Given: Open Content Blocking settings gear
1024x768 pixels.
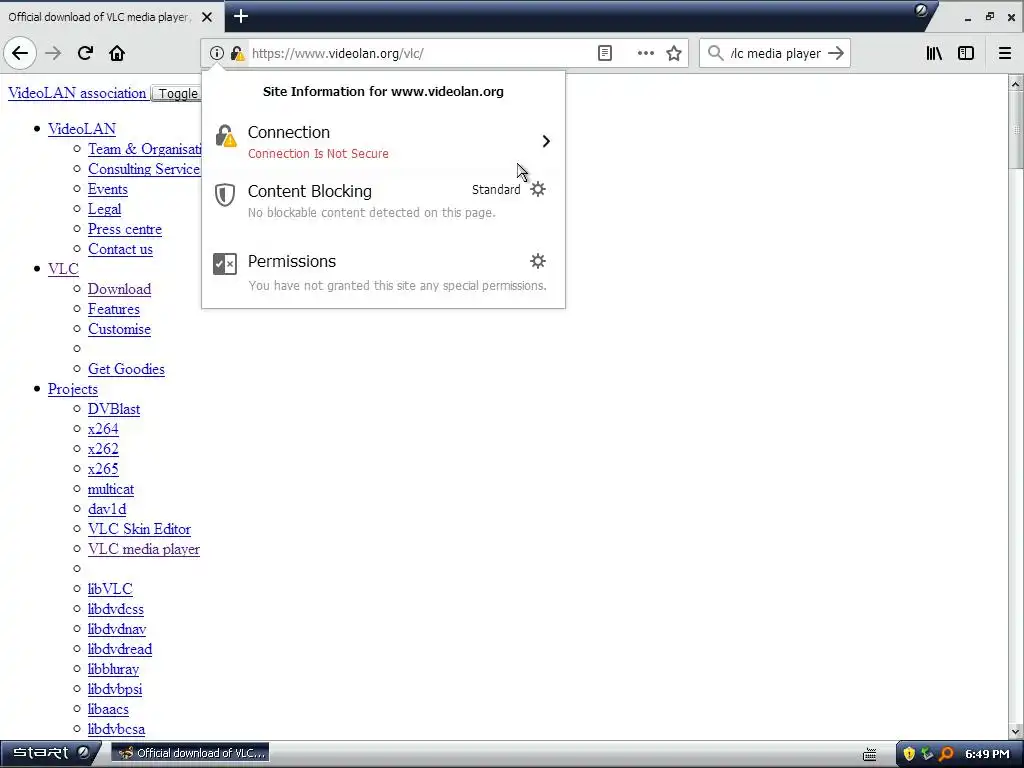Looking at the screenshot, I should (537, 189).
